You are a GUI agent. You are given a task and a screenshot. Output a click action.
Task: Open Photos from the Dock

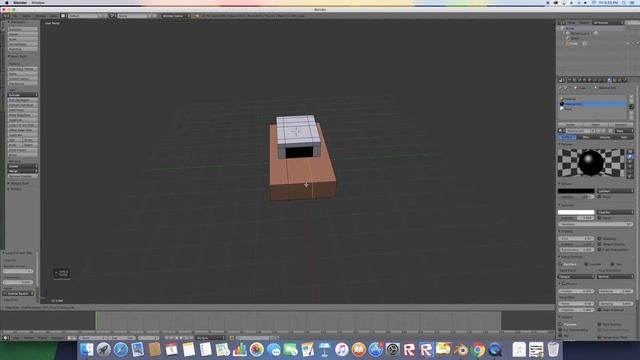coord(257,350)
